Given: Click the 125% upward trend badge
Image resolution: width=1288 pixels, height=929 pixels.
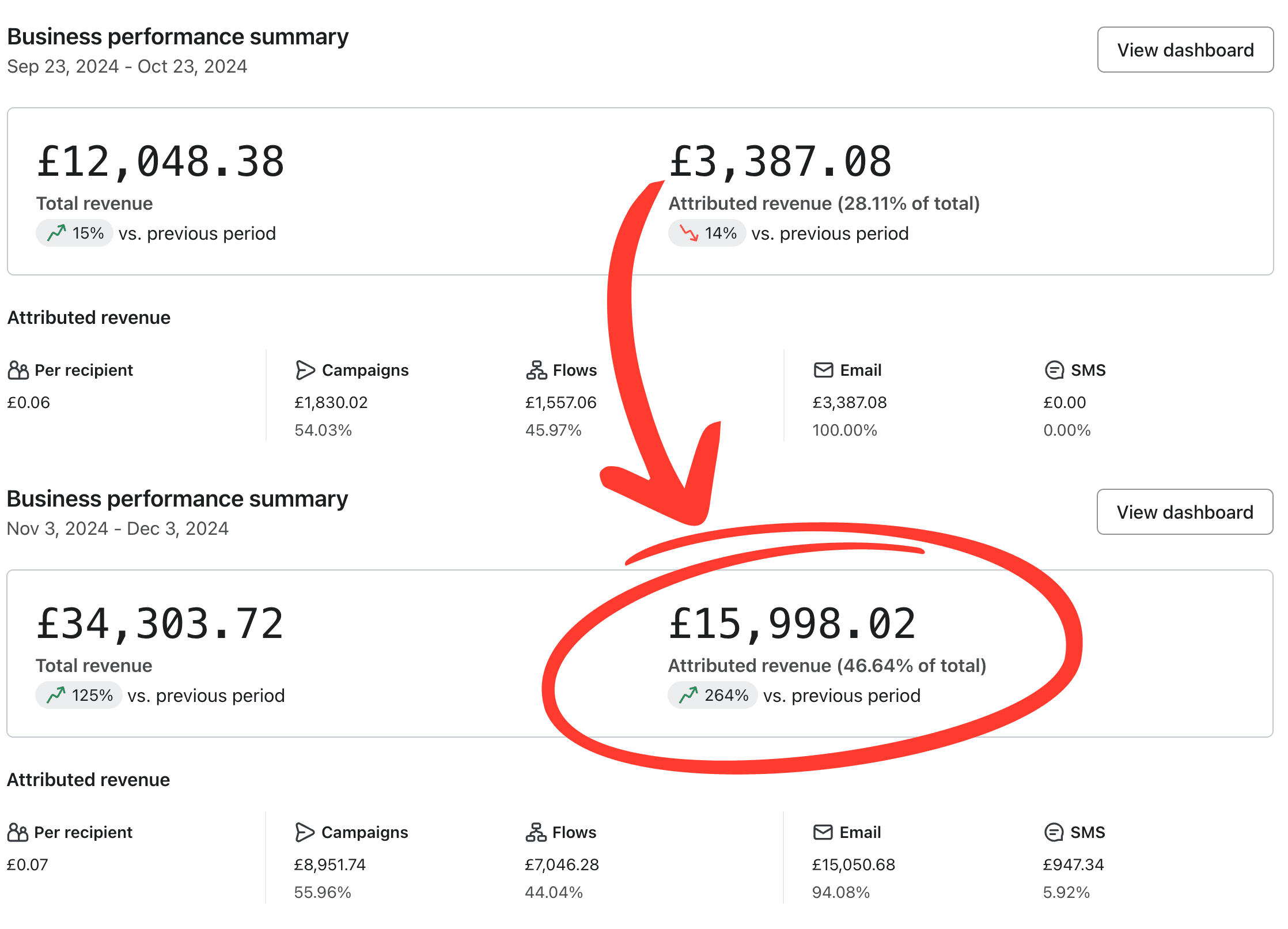Looking at the screenshot, I should [78, 695].
